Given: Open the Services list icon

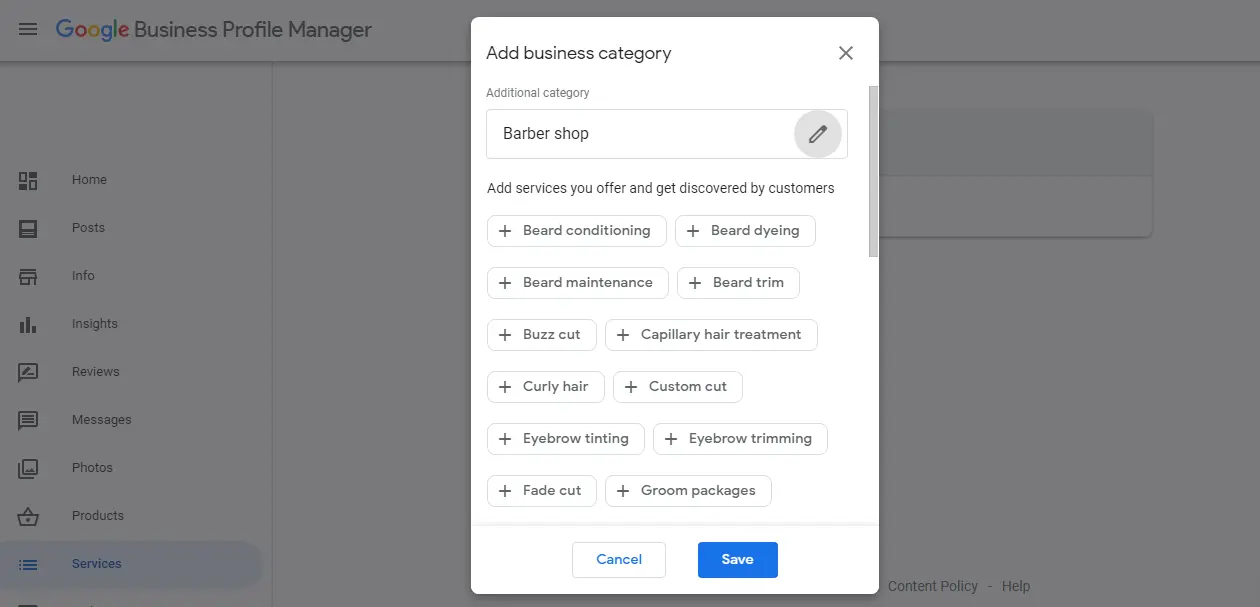Looking at the screenshot, I should 28,563.
